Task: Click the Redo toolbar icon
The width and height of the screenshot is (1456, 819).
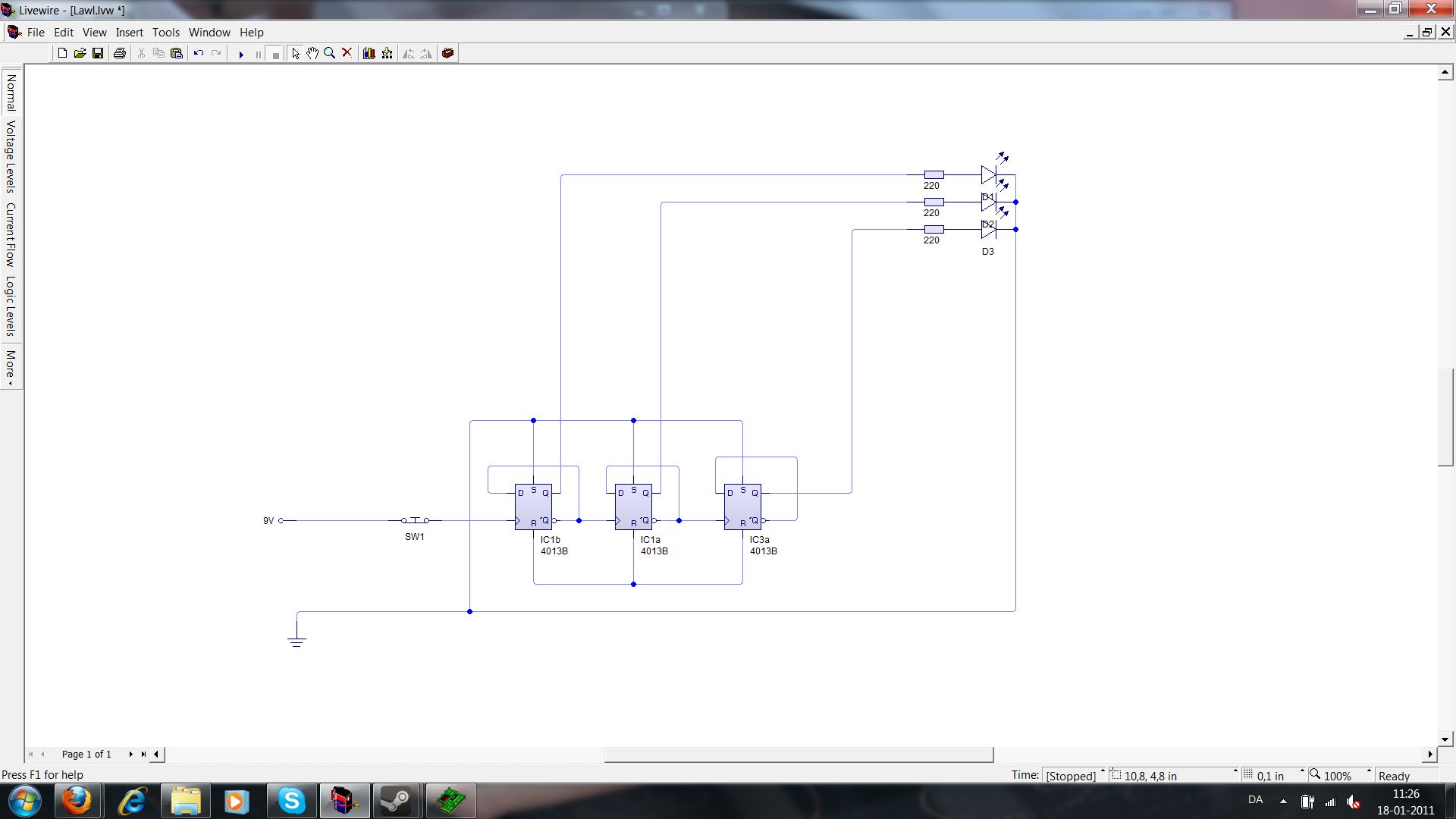Action: [216, 53]
